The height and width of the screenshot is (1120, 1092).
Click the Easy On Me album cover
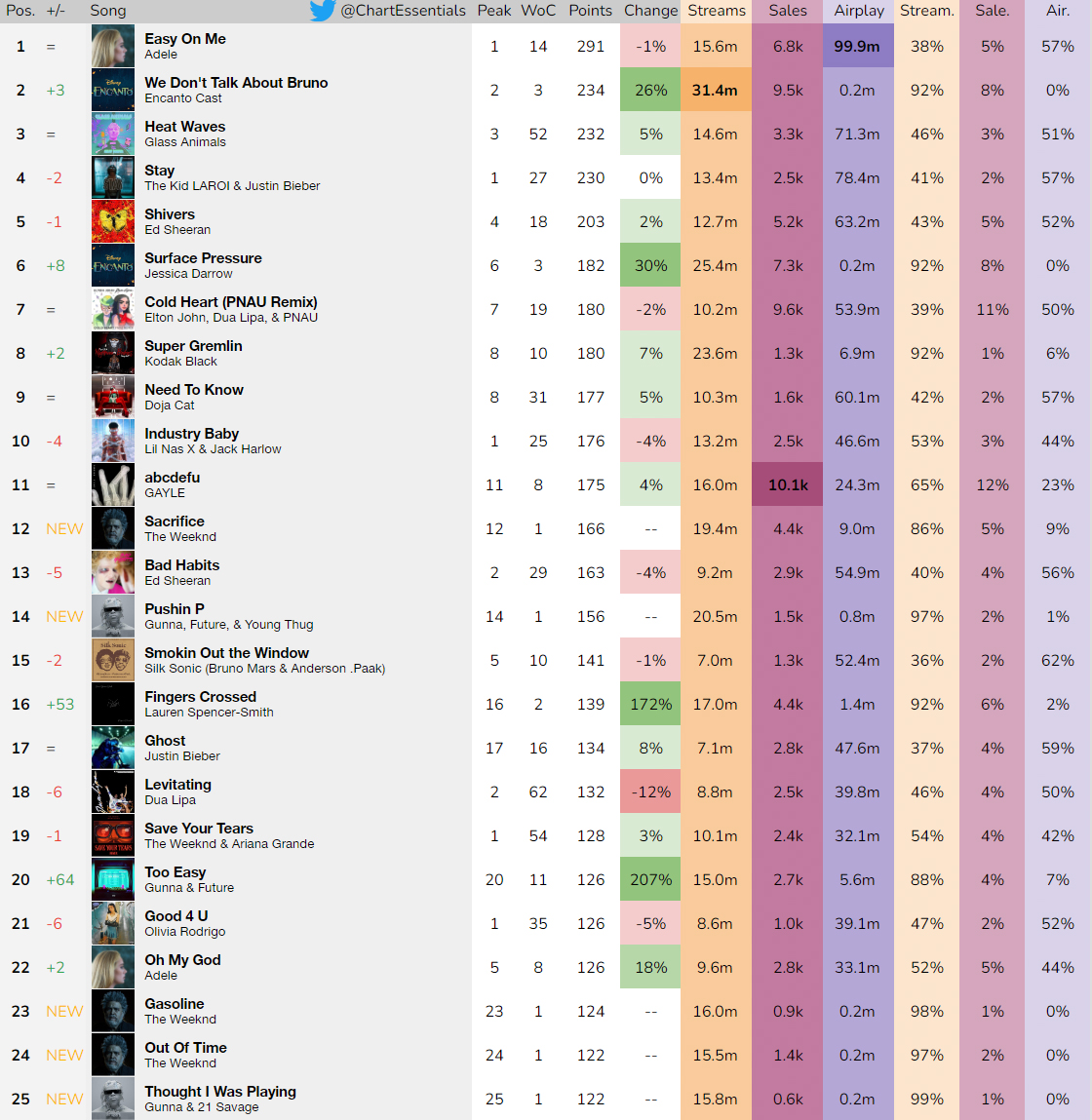coord(113,47)
